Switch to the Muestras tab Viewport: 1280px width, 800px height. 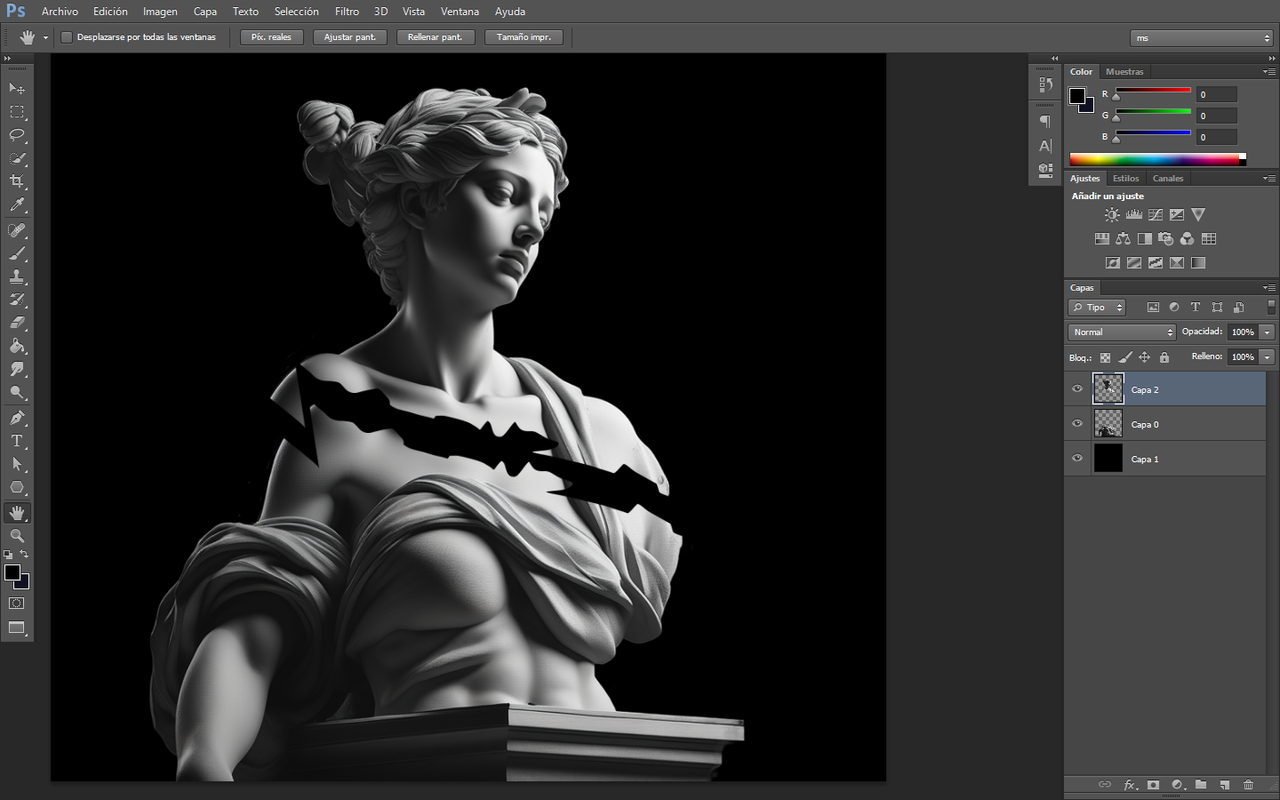click(x=1125, y=72)
